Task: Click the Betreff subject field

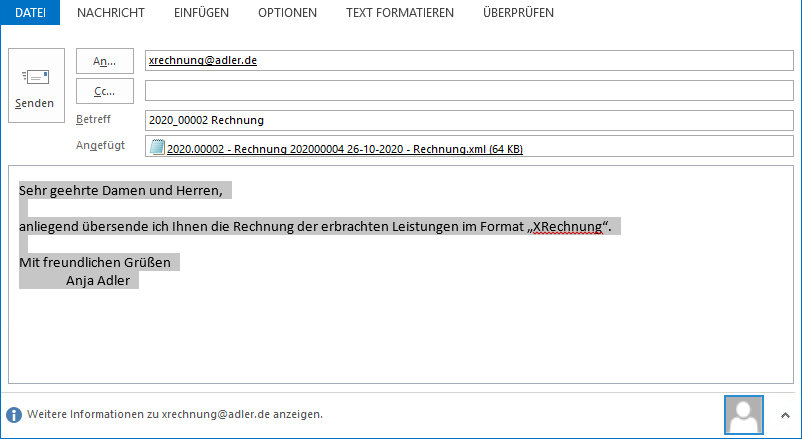Action: coord(468,120)
